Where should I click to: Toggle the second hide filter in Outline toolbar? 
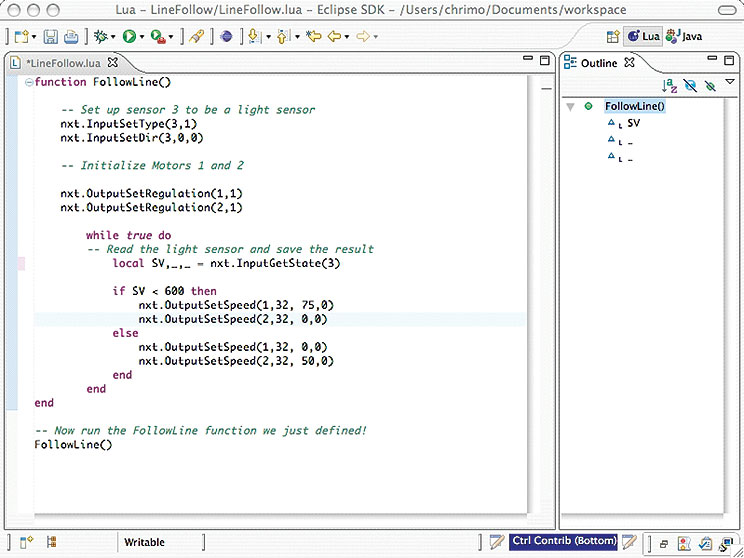pos(710,87)
